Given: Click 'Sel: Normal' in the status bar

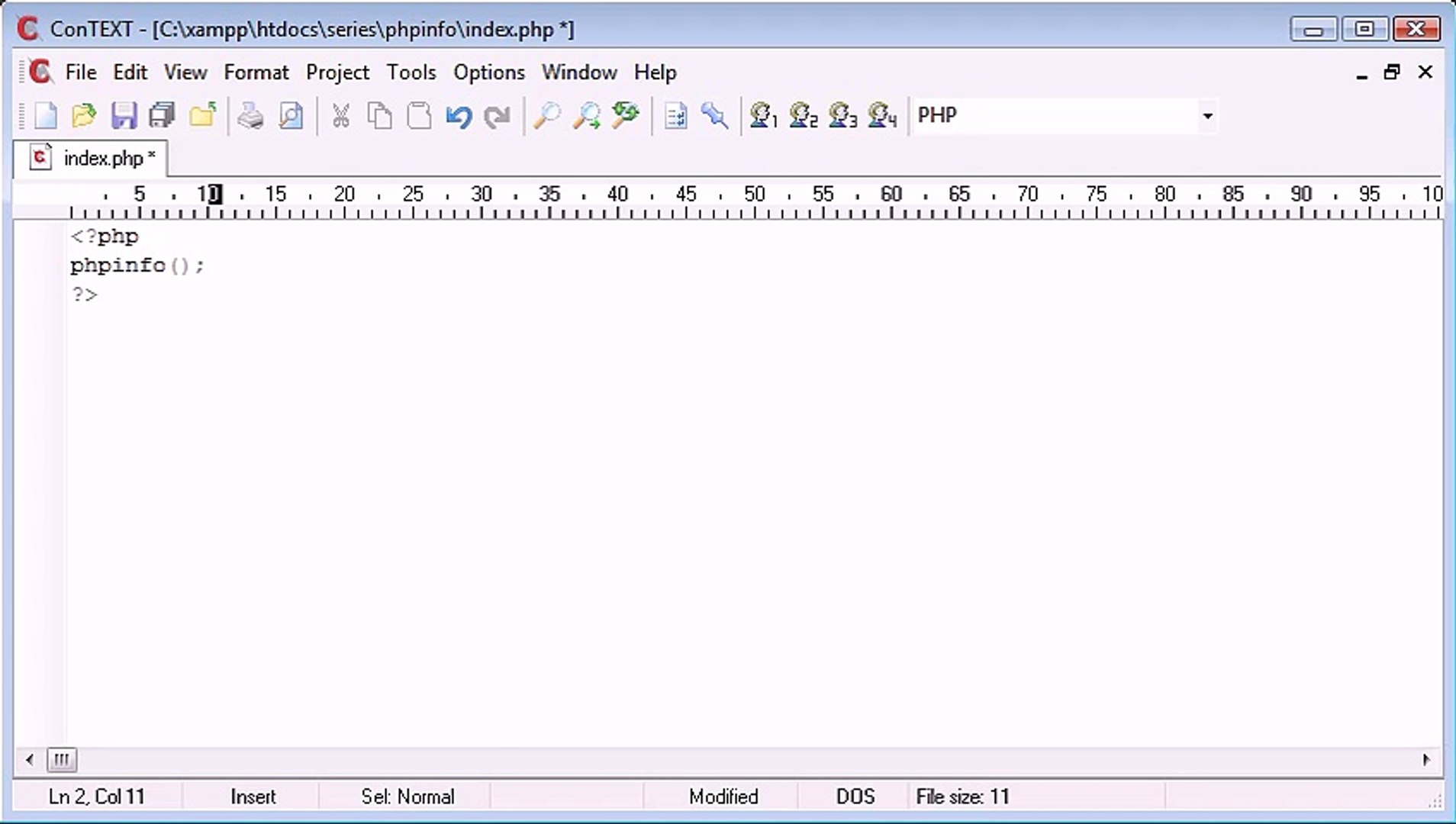Looking at the screenshot, I should pos(407,797).
